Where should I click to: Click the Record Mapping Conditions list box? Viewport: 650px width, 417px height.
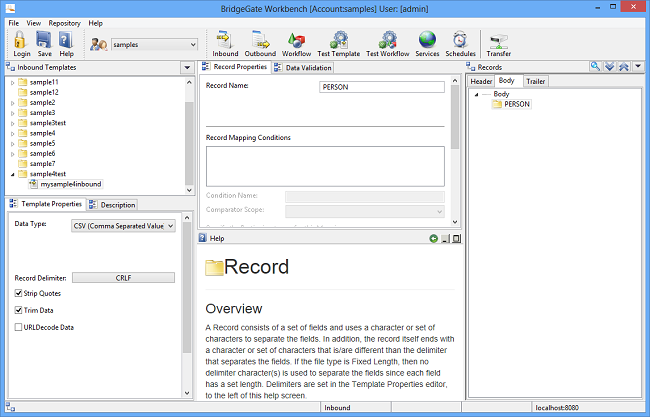pyautogui.click(x=325, y=166)
